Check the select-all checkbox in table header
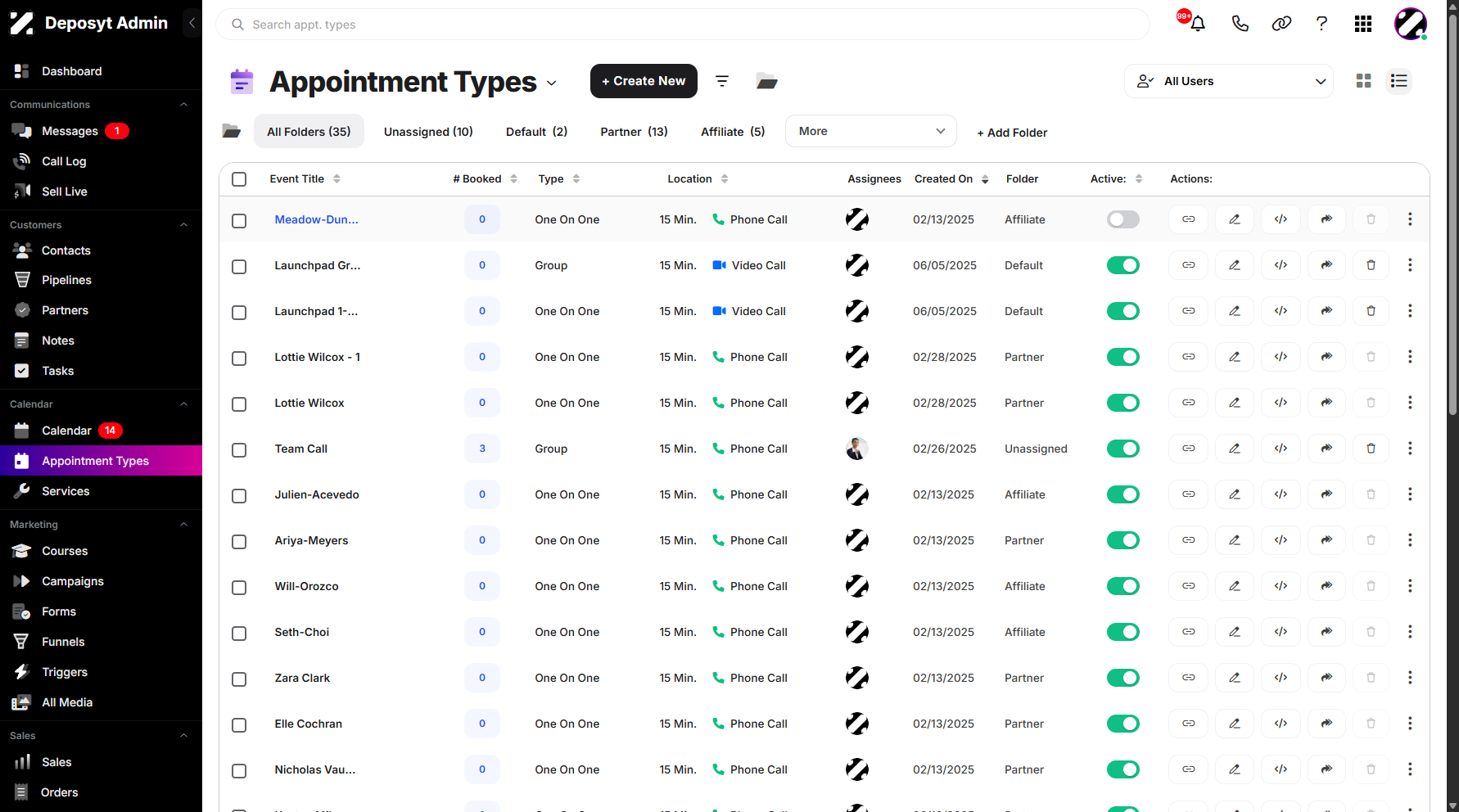 [x=239, y=179]
